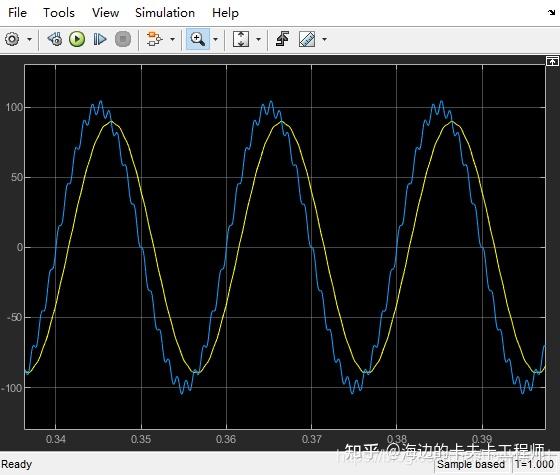Expand the measurements dropdown arrow

(324, 39)
